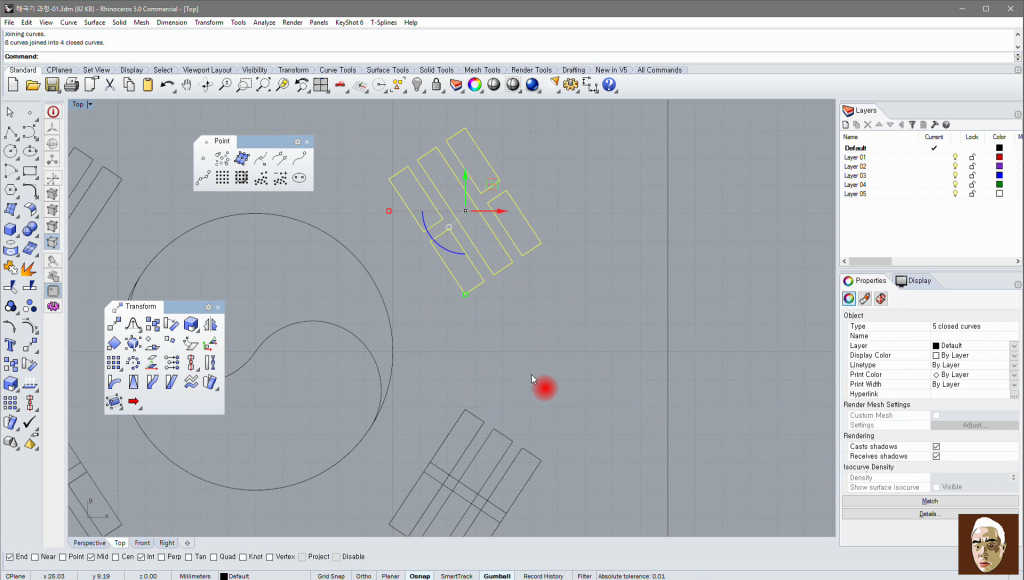1024x580 pixels.
Task: Select the Polyline tool in left sidebar
Action: point(10,133)
